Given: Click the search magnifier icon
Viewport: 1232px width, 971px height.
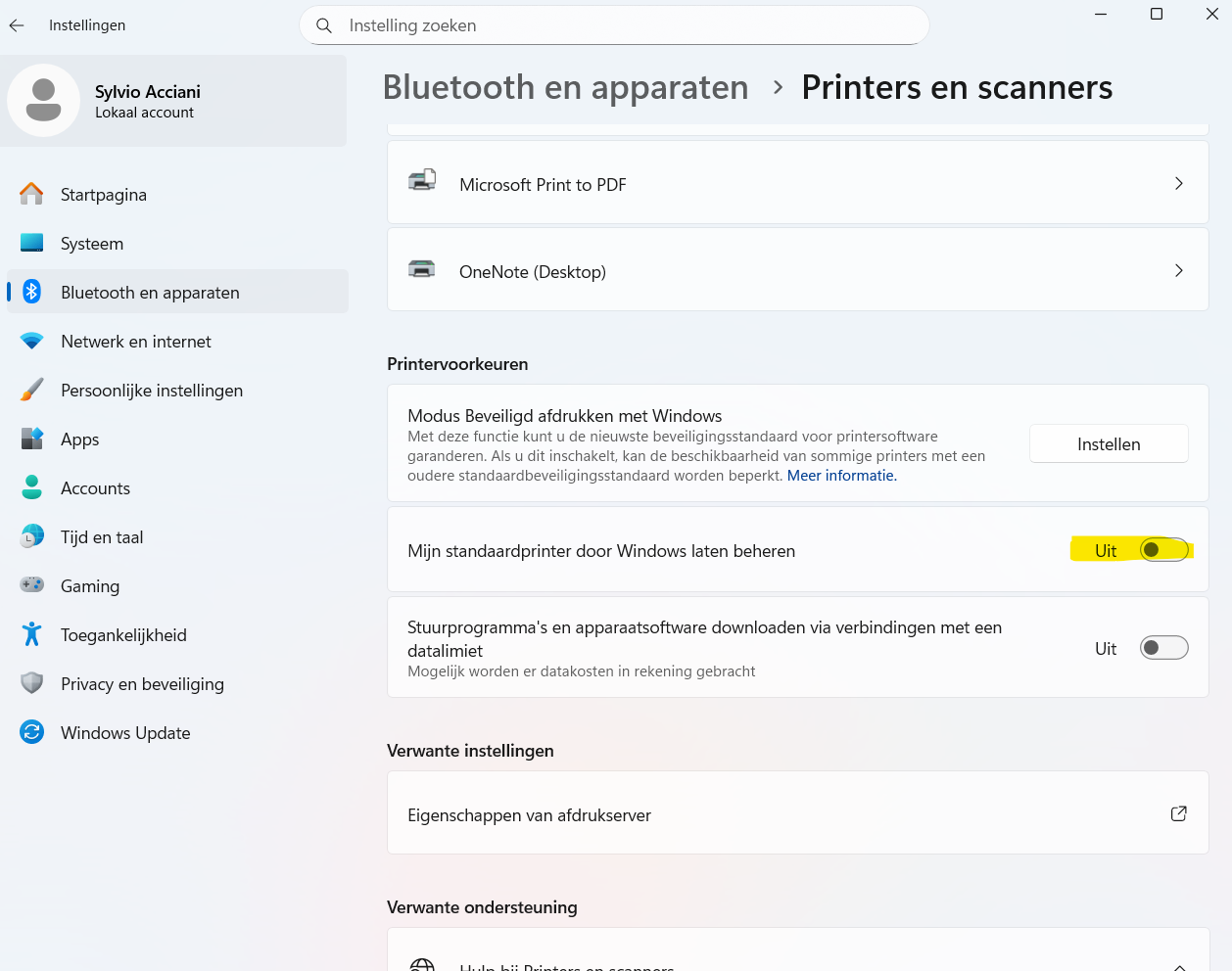Looking at the screenshot, I should pos(324,25).
